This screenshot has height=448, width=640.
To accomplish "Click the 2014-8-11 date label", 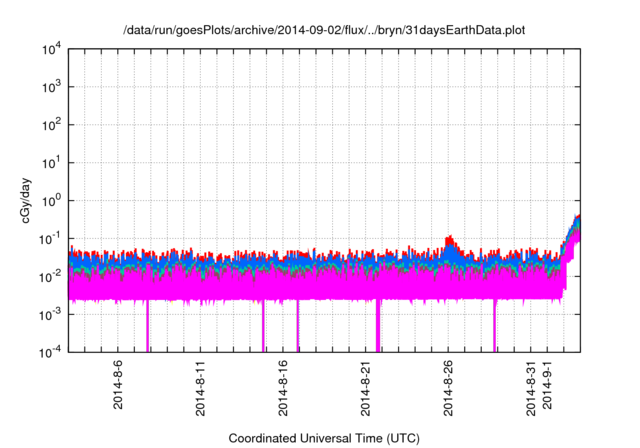I will 200,388.
